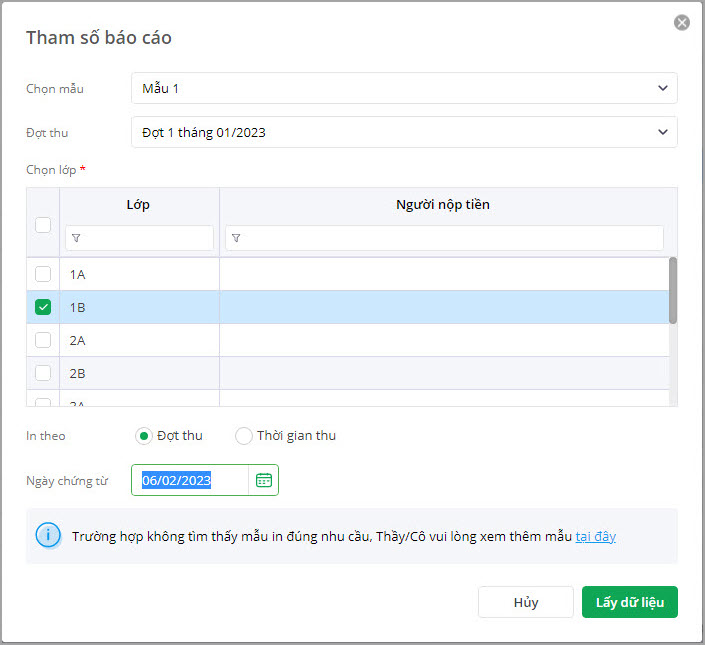Click the Lấy dữ liệu button
Screen dimensions: 705x645
[630, 602]
